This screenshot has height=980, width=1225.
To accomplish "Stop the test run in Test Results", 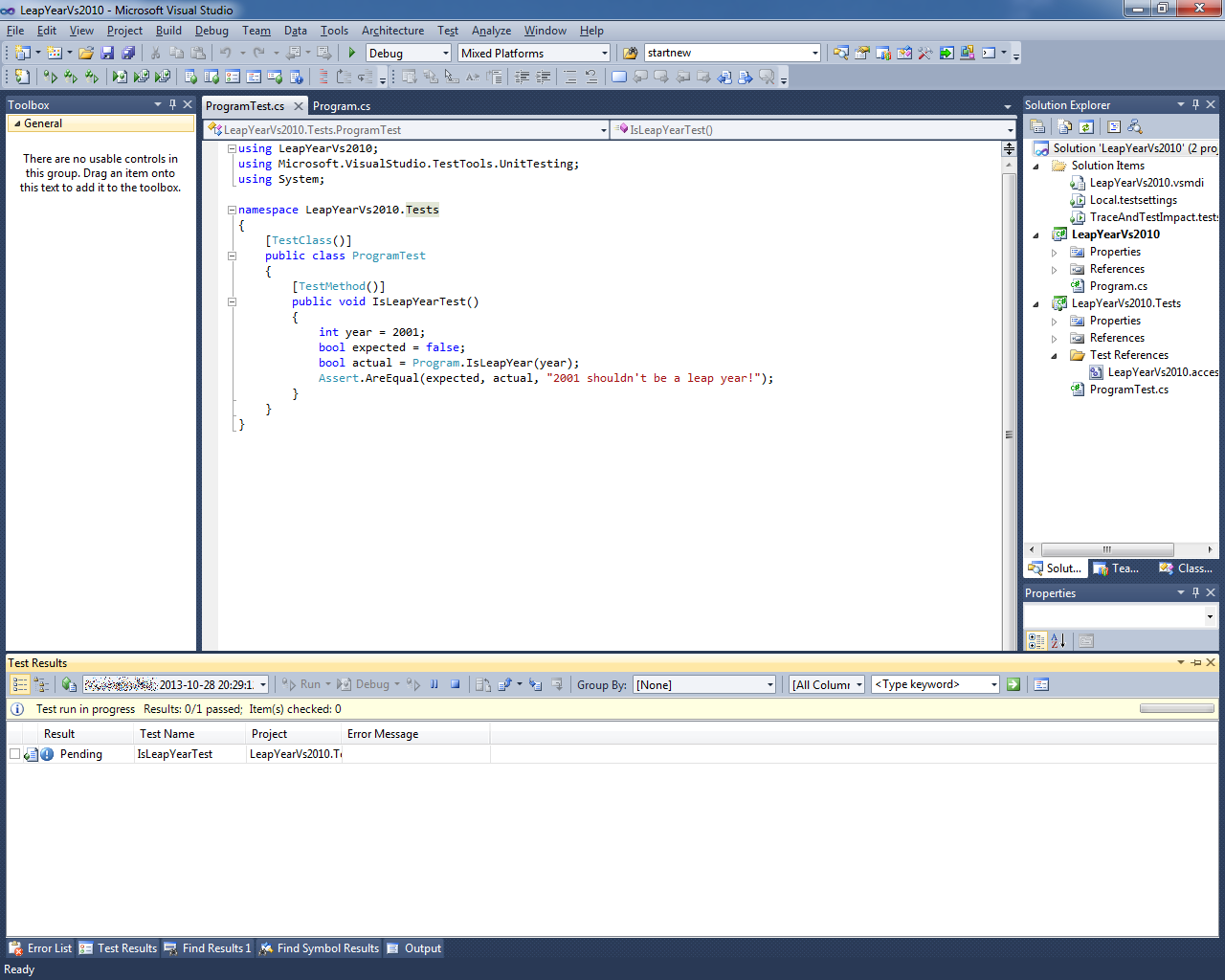I will pyautogui.click(x=456, y=684).
